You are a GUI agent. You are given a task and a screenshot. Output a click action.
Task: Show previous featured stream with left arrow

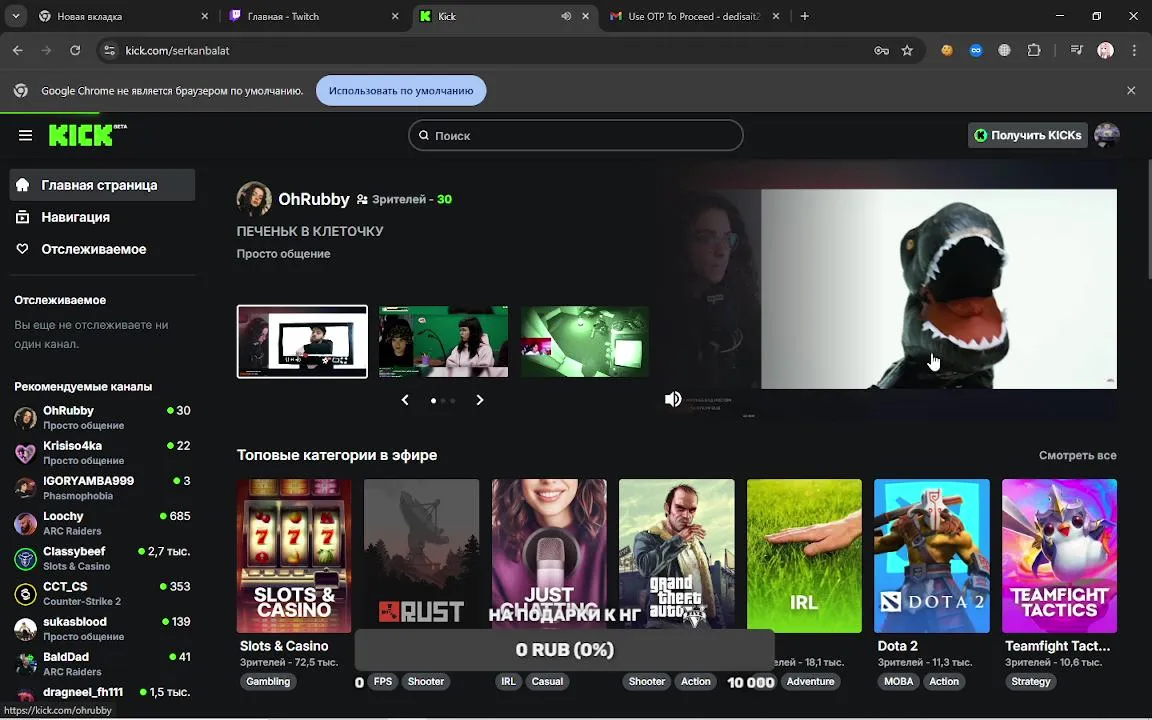[x=405, y=400]
